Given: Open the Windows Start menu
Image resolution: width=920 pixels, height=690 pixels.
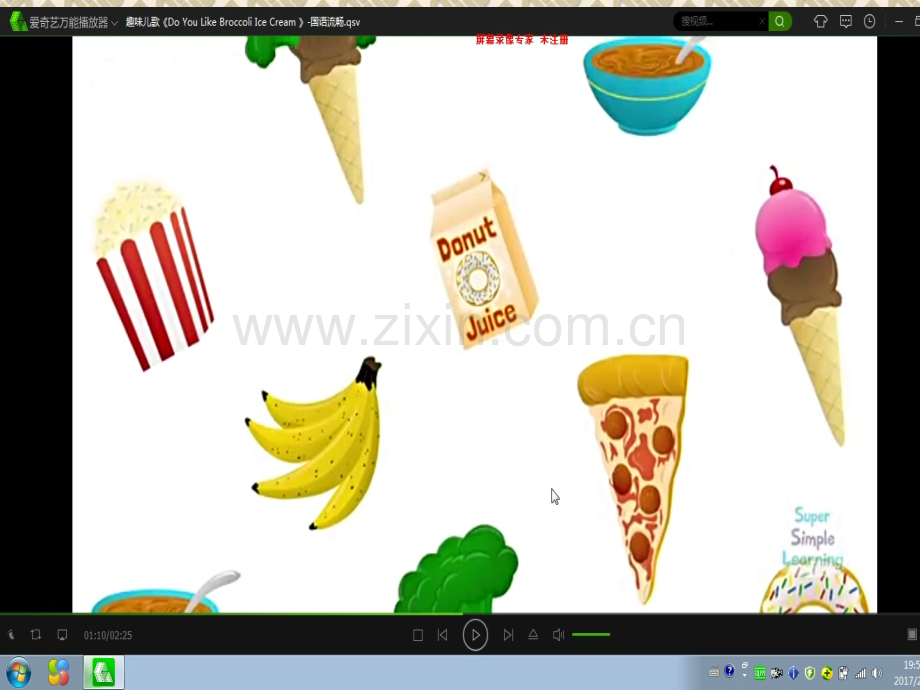Looking at the screenshot, I should click(18, 672).
